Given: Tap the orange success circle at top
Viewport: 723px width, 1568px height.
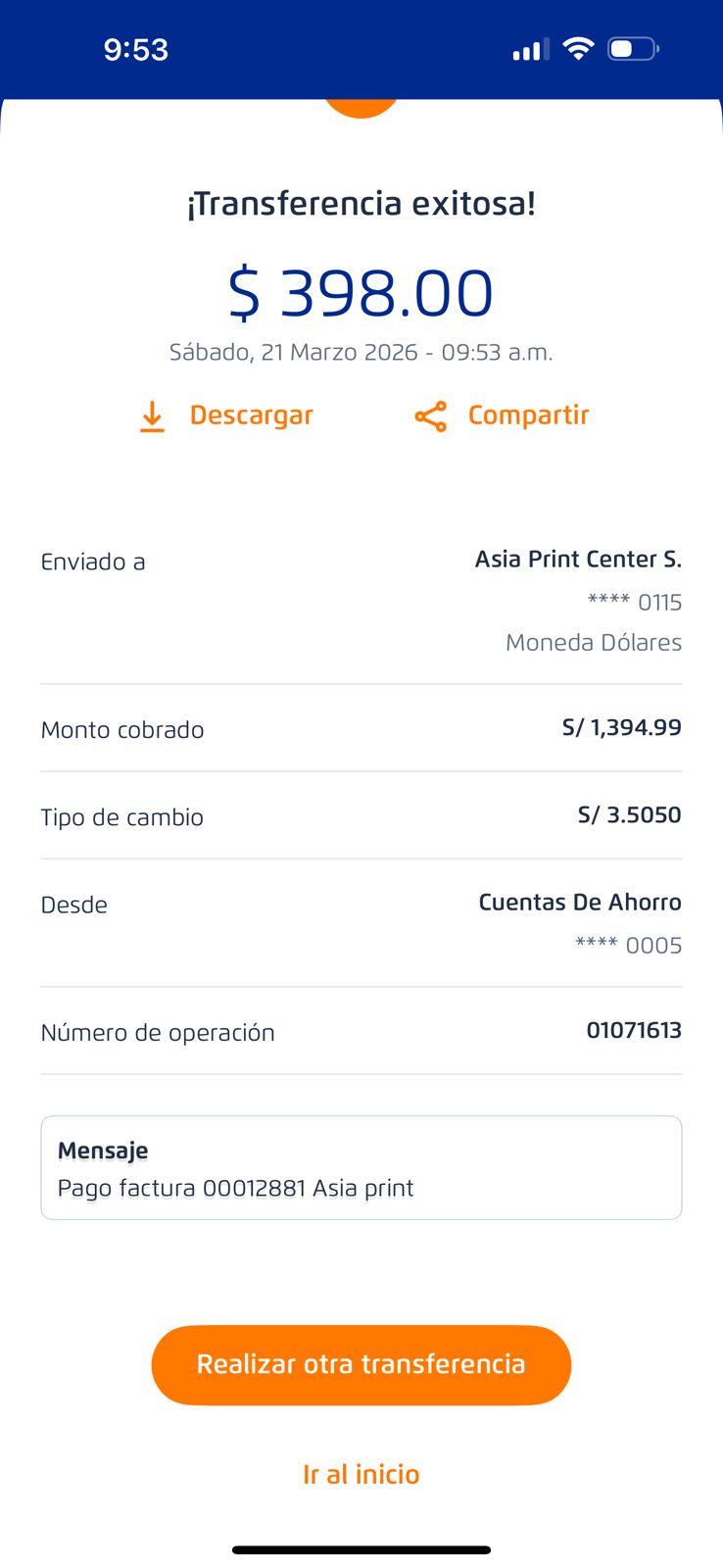Looking at the screenshot, I should coord(361,106).
